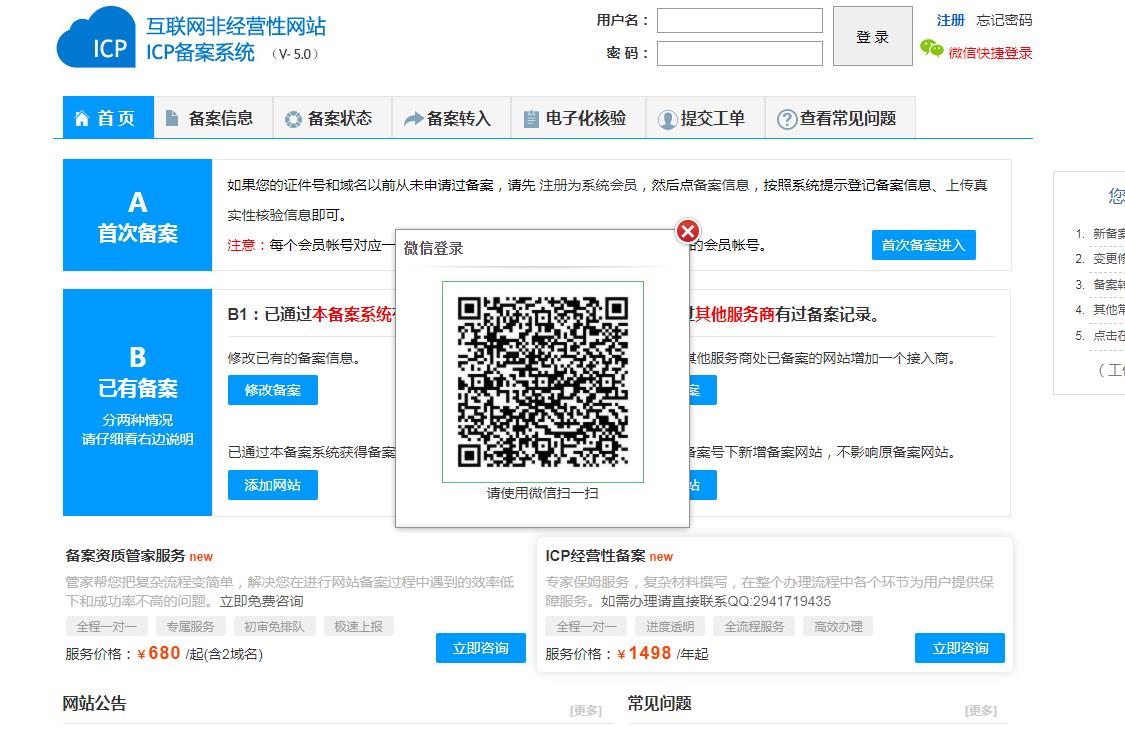The image size is (1125, 744).
Task: Focus the 用户名 input field
Action: tap(740, 20)
